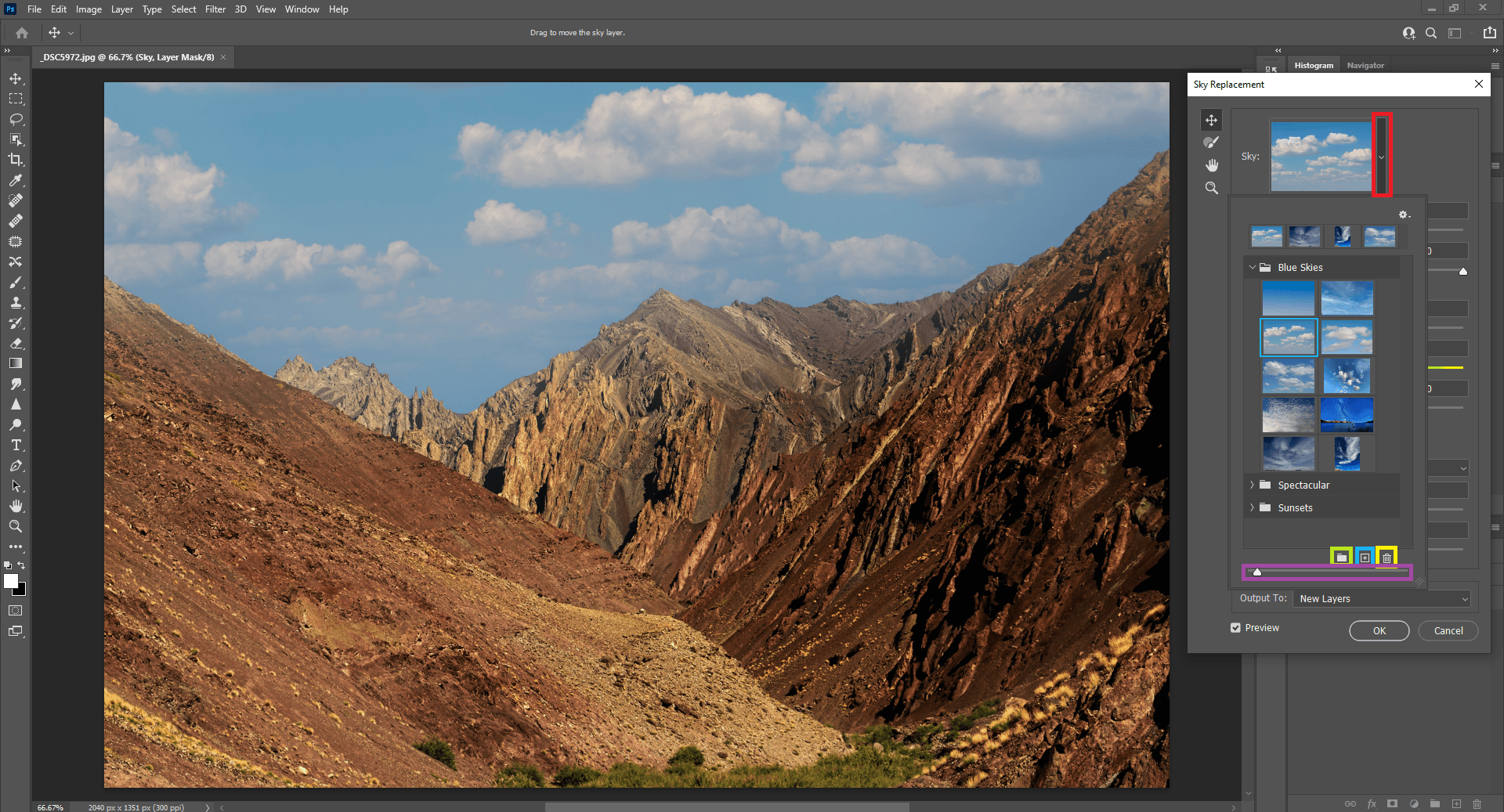Open the Output To dropdown

tap(1383, 599)
